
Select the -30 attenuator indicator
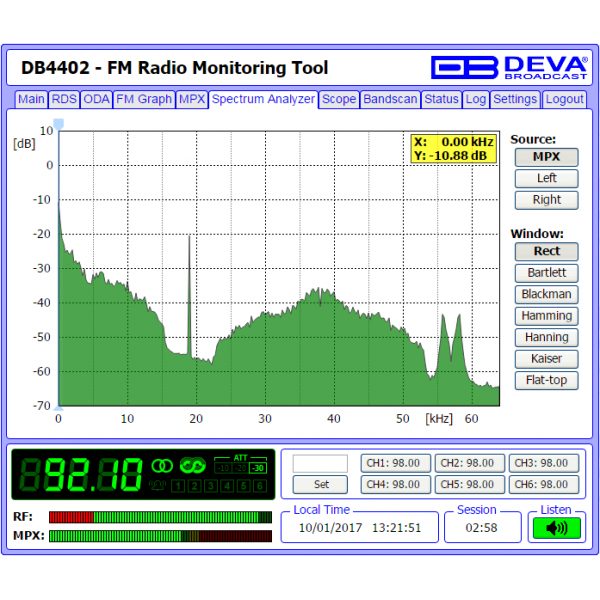(x=258, y=468)
